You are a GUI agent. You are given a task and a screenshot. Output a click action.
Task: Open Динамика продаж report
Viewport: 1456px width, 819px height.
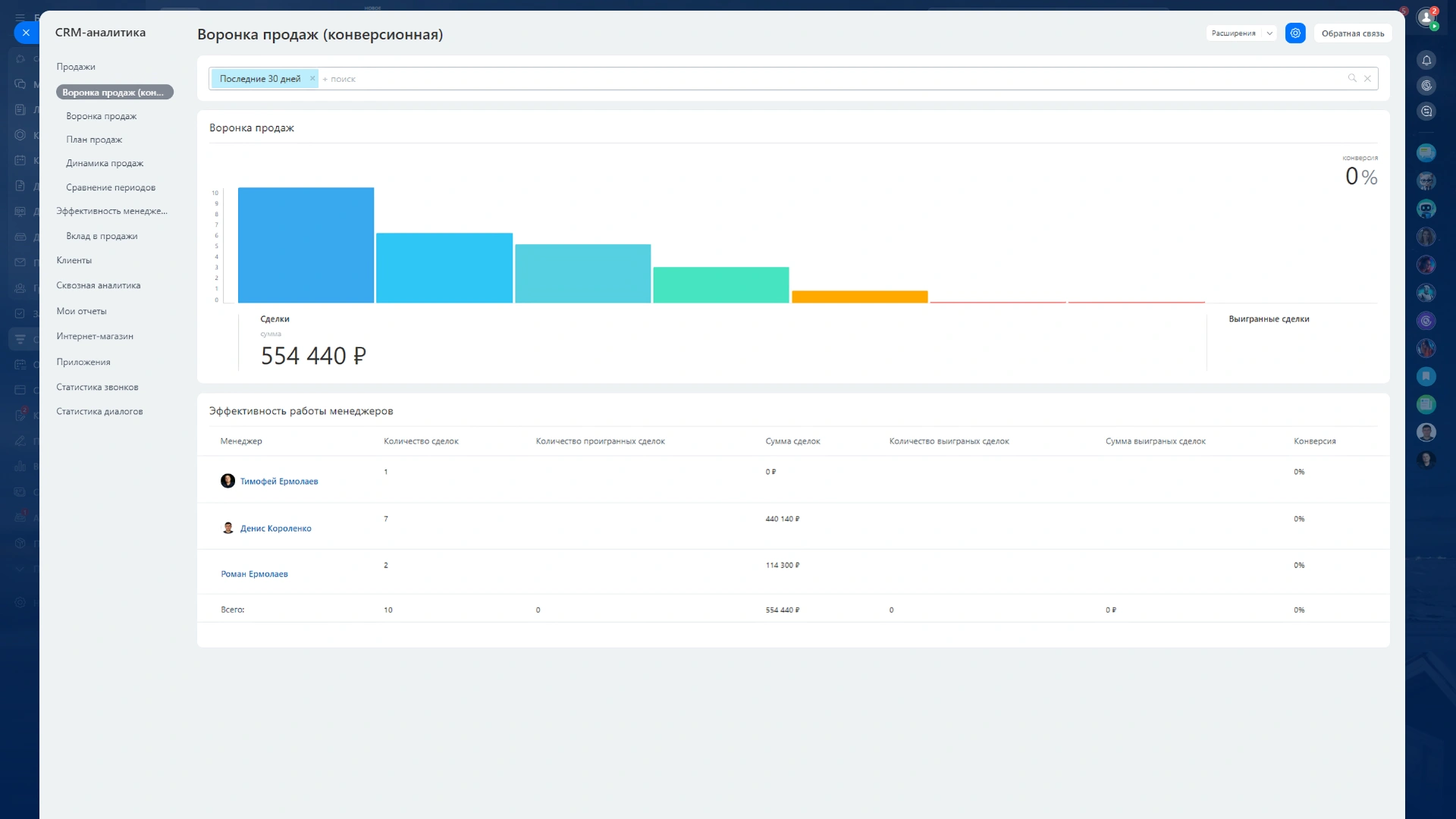tap(105, 163)
